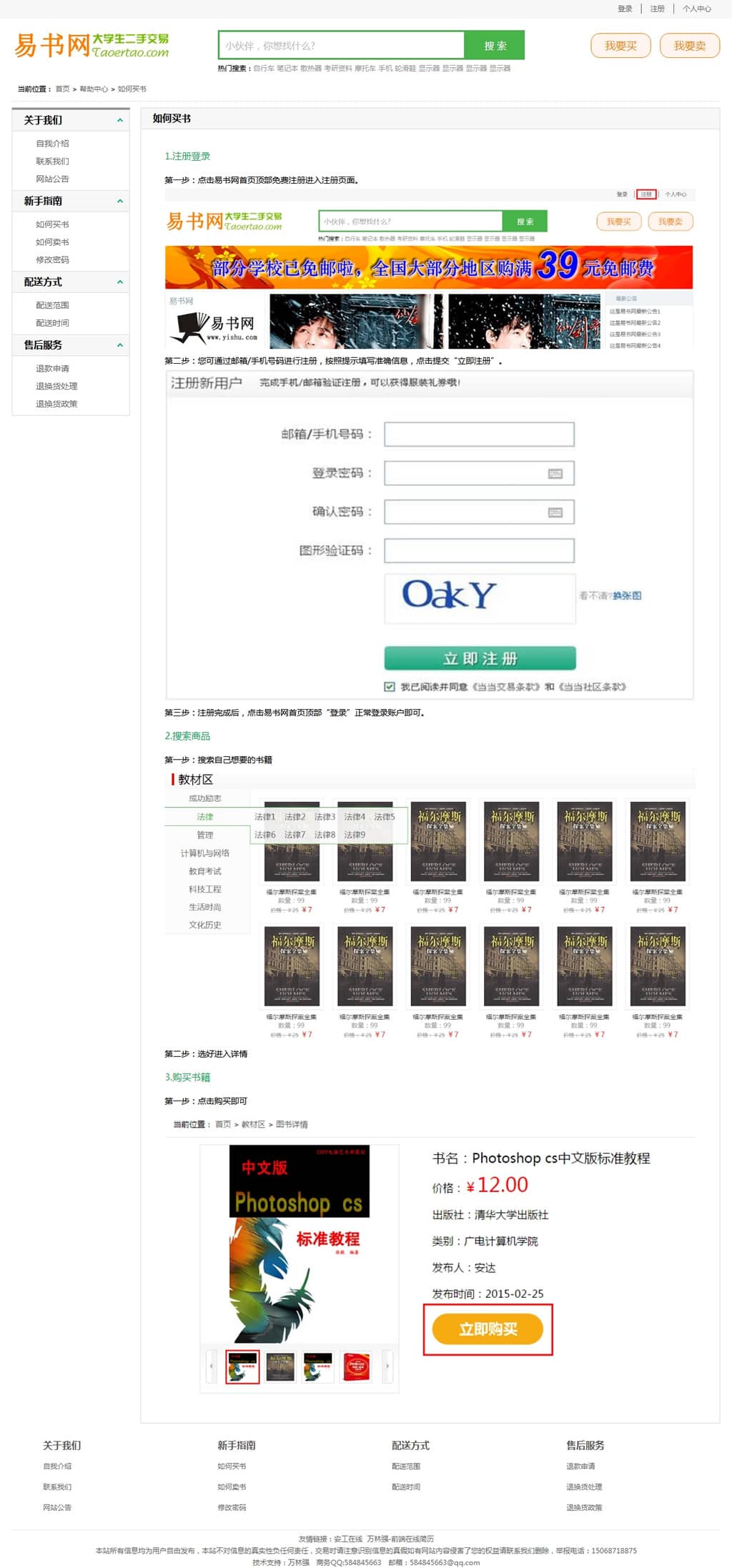The width and height of the screenshot is (732, 1568).
Task: Collapse the 关于我们 sidebar section
Action: [x=120, y=120]
